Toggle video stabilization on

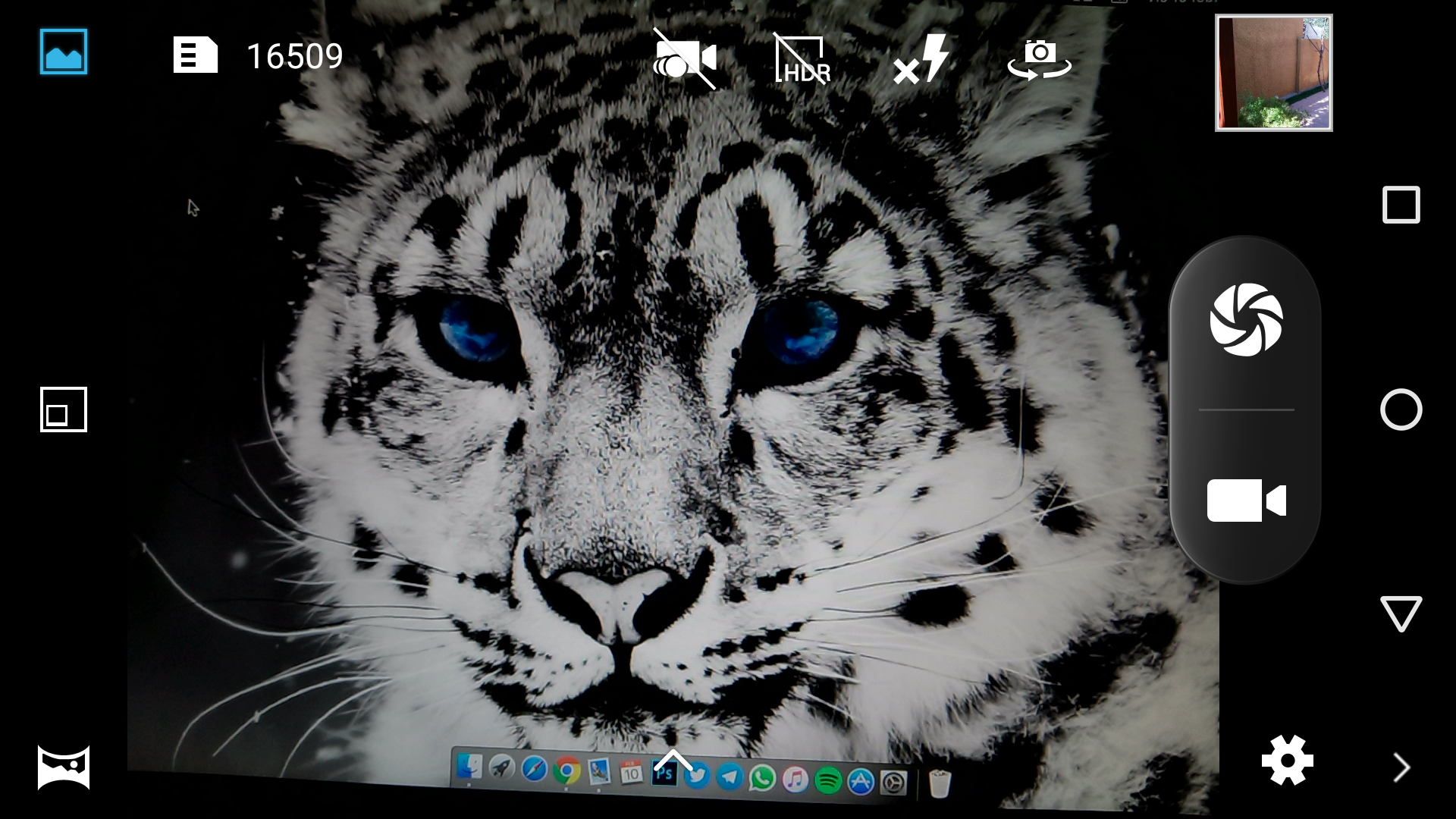685,59
